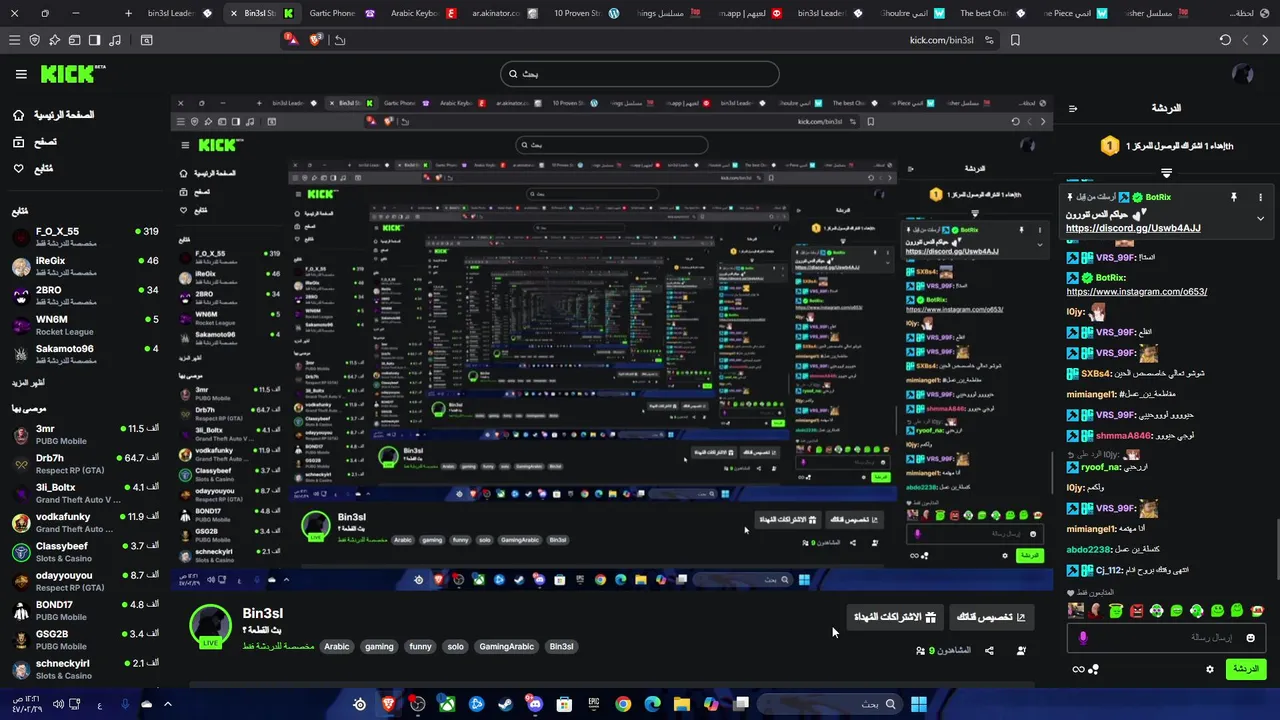Screen dimensions: 1280x720
Task: Open the browser main menu icon
Action: pos(14,40)
